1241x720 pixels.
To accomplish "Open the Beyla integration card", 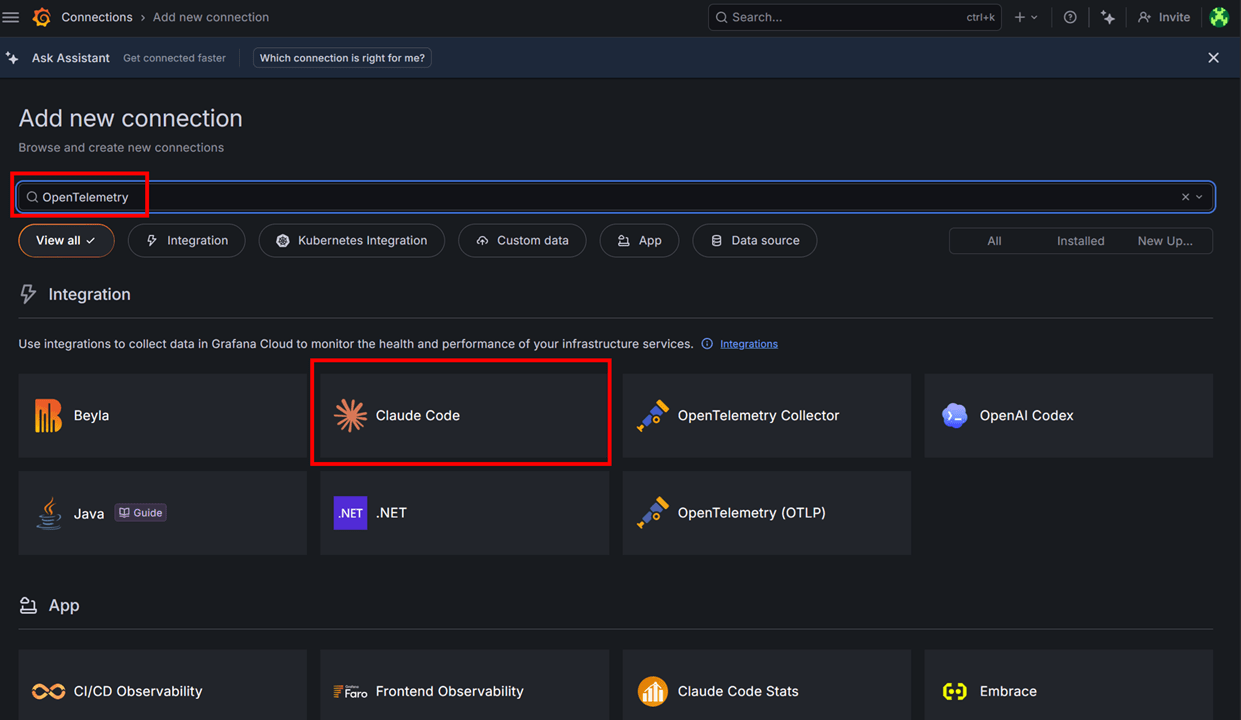I will click(163, 416).
